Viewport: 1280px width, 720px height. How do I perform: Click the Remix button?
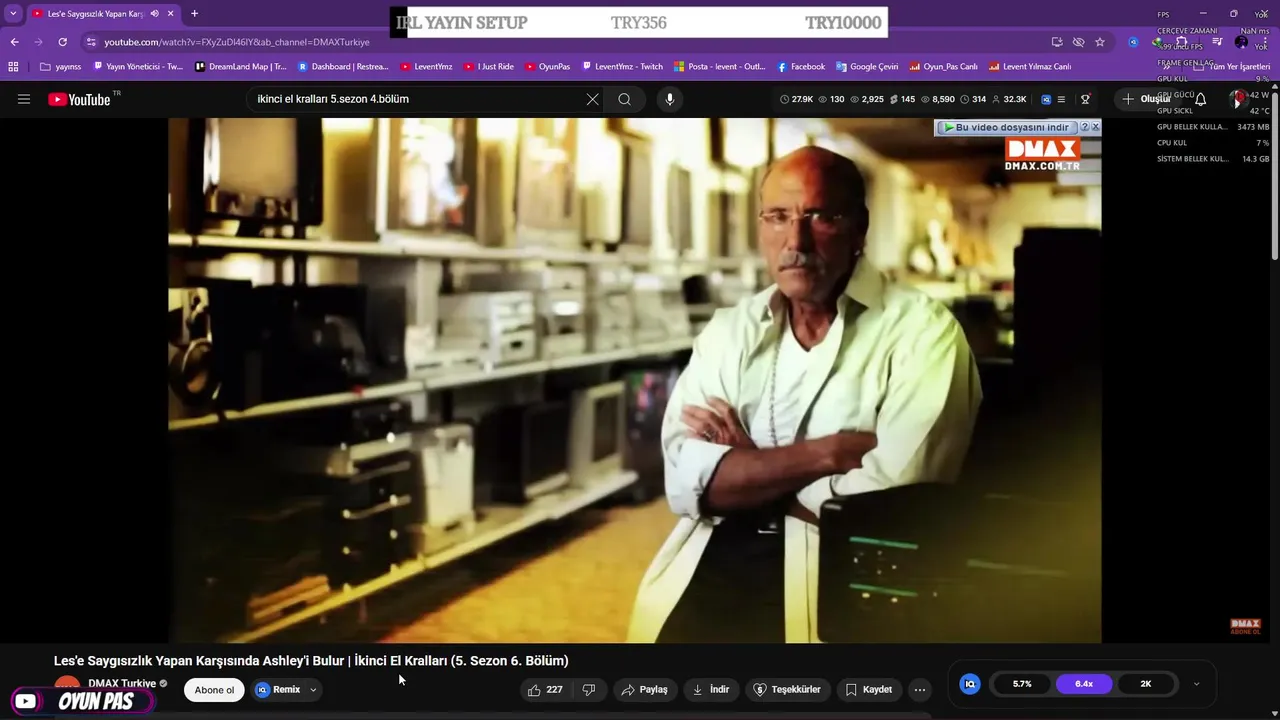278,689
